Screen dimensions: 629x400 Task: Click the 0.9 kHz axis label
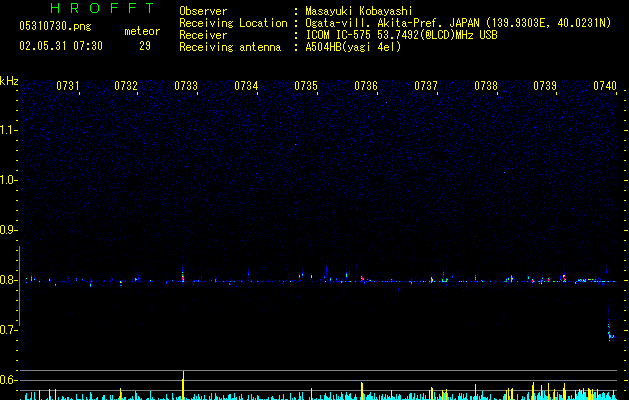pos(8,230)
